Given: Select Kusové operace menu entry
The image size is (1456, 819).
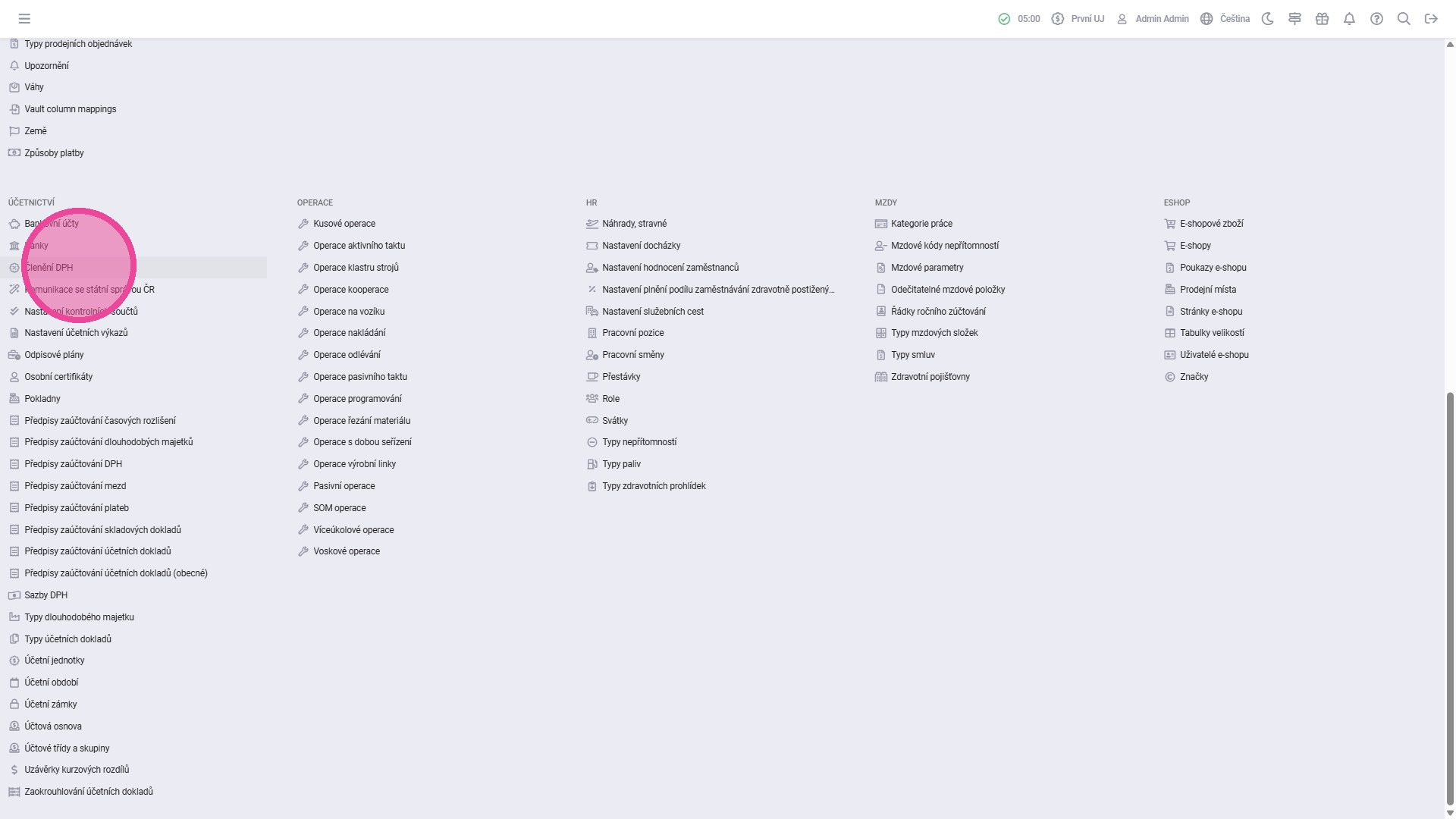Looking at the screenshot, I should pos(344,224).
